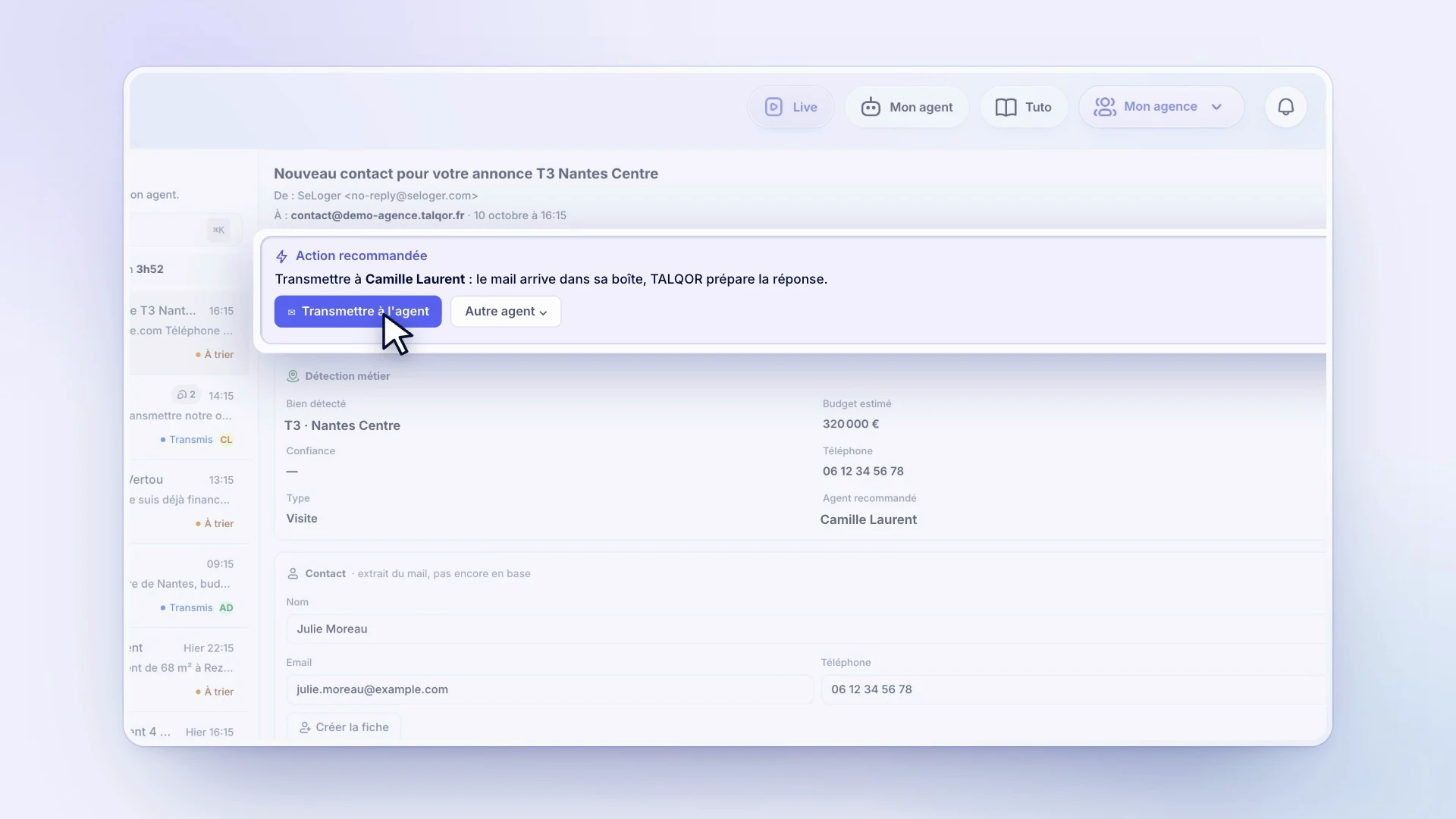Image resolution: width=1456 pixels, height=819 pixels.
Task: Click Transmettre à l'agent button
Action: 358,312
